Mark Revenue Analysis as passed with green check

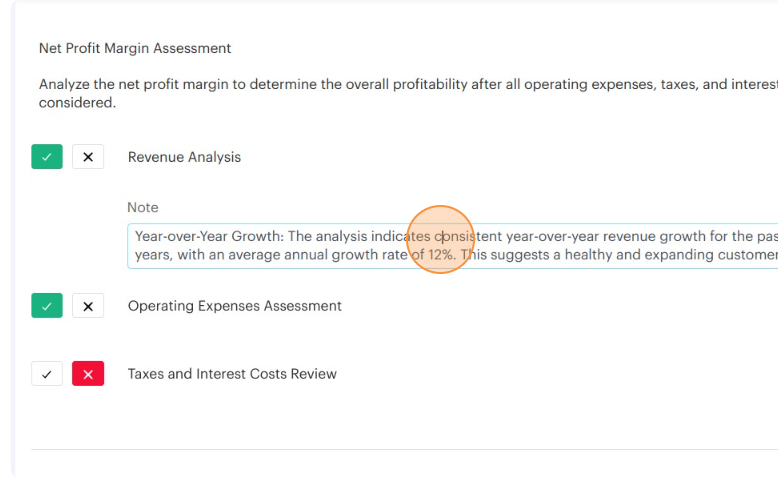coord(47,157)
